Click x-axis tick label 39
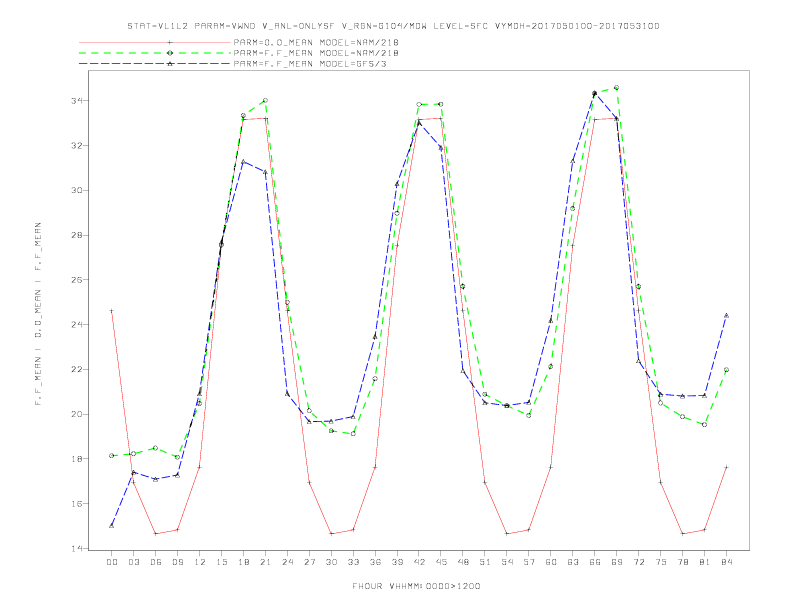The image size is (792, 612). pos(397,562)
